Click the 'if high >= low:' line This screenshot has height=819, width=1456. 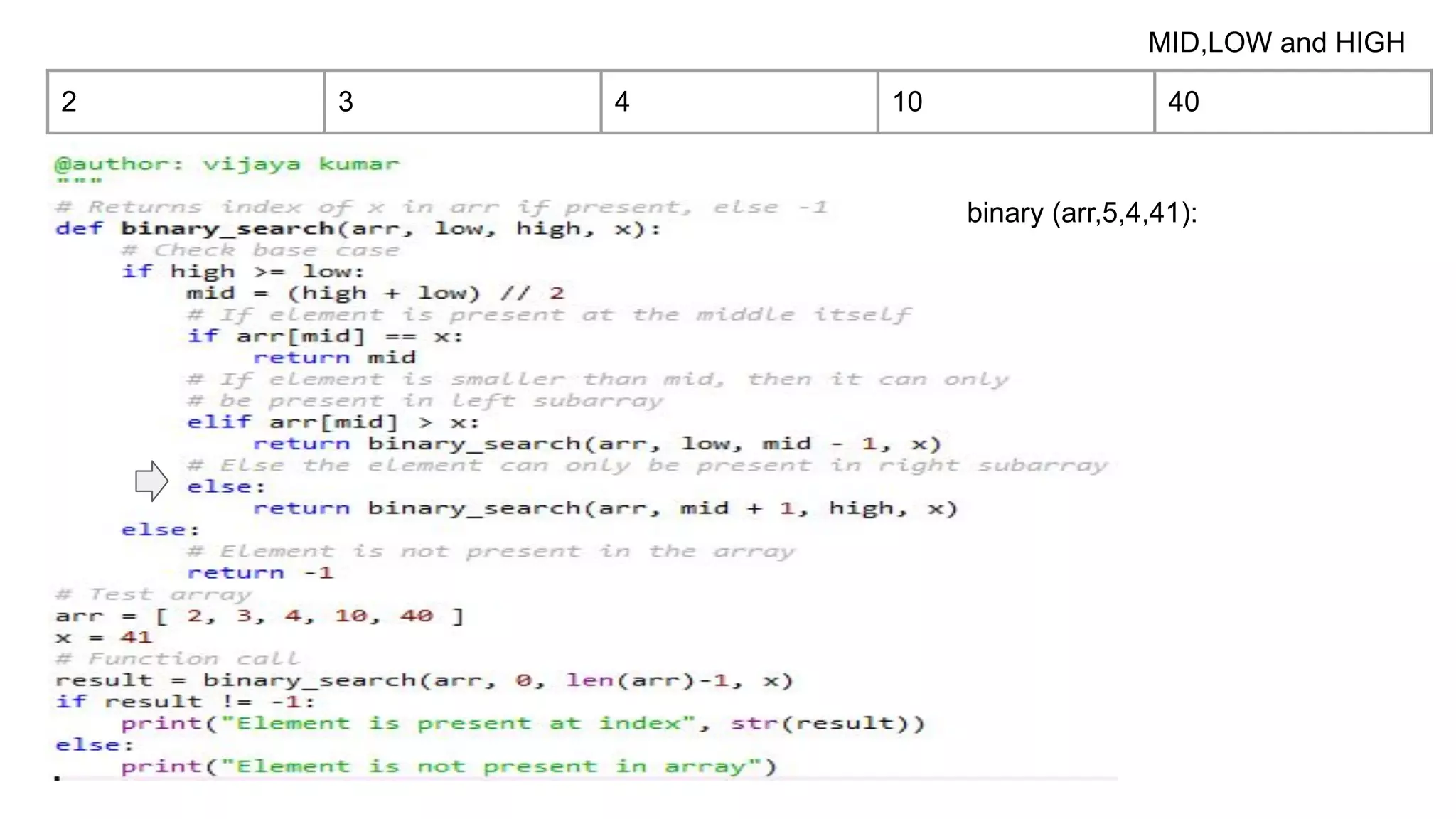pos(243,272)
